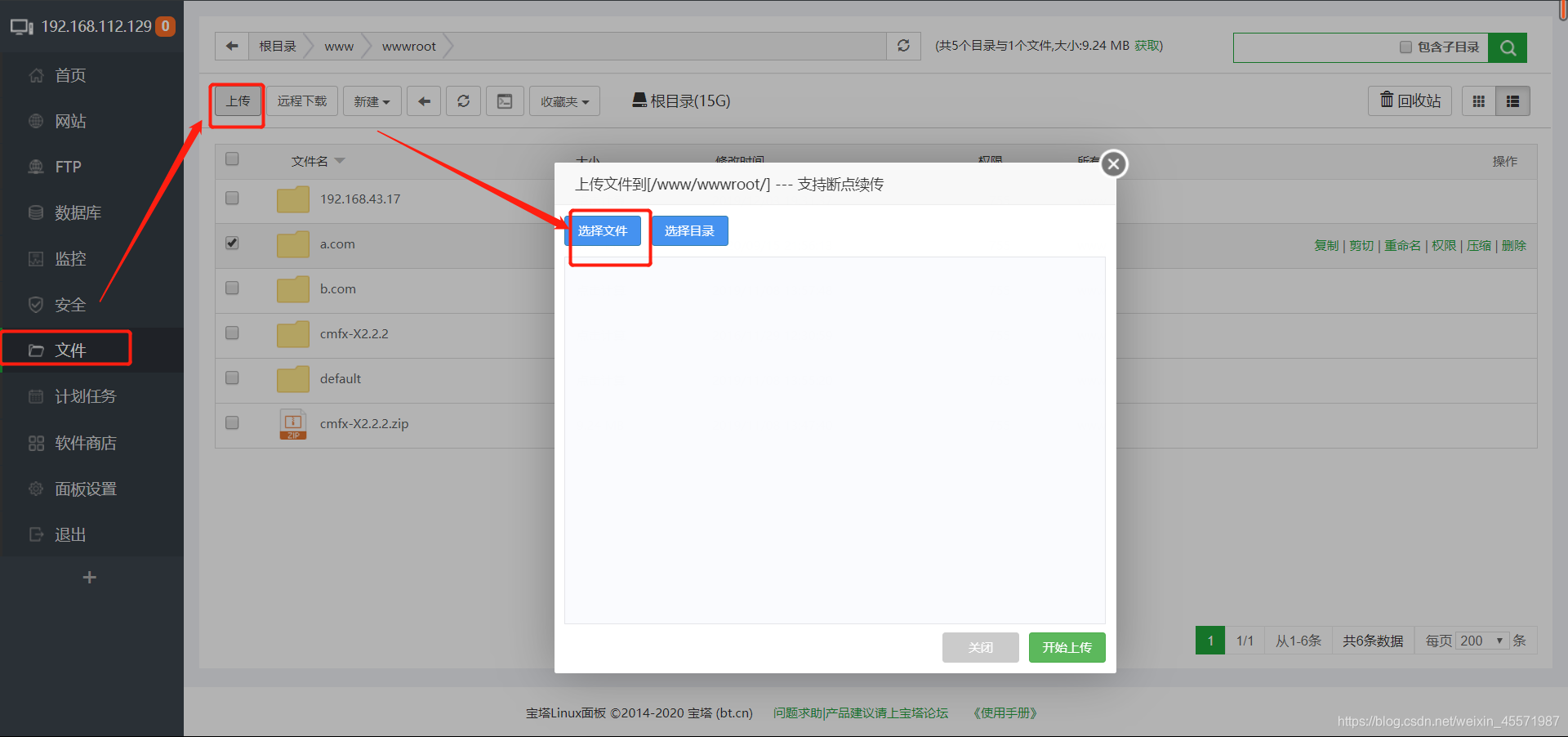Click 选择目录 in upload dialog

(690, 231)
